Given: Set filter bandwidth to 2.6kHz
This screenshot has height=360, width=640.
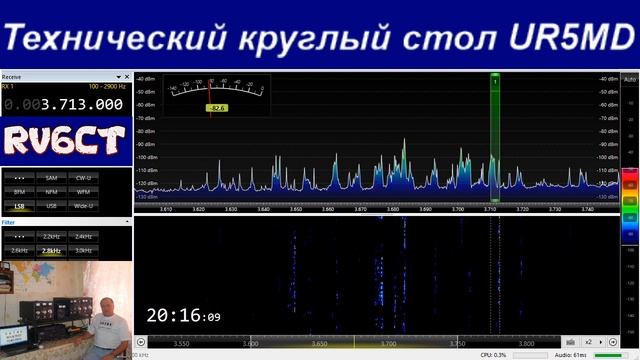Looking at the screenshot, I should (19, 251).
